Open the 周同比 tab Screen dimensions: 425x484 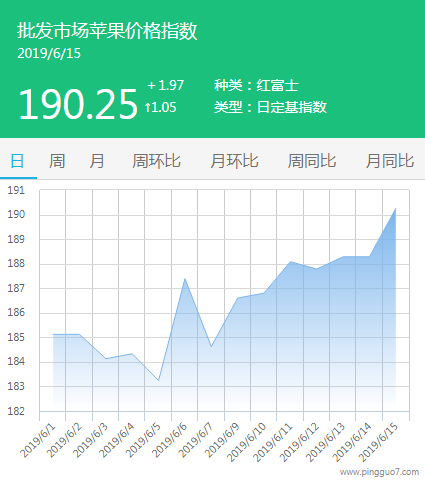pos(312,161)
